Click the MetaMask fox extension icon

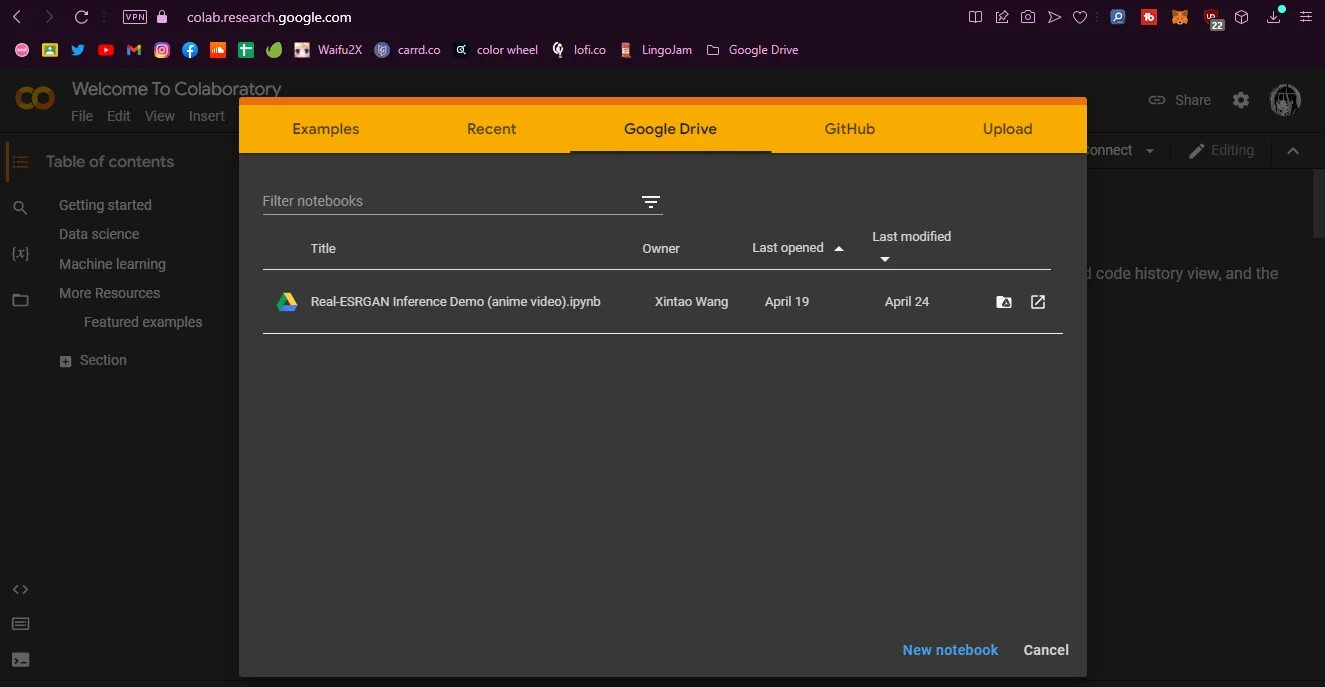[x=1180, y=17]
